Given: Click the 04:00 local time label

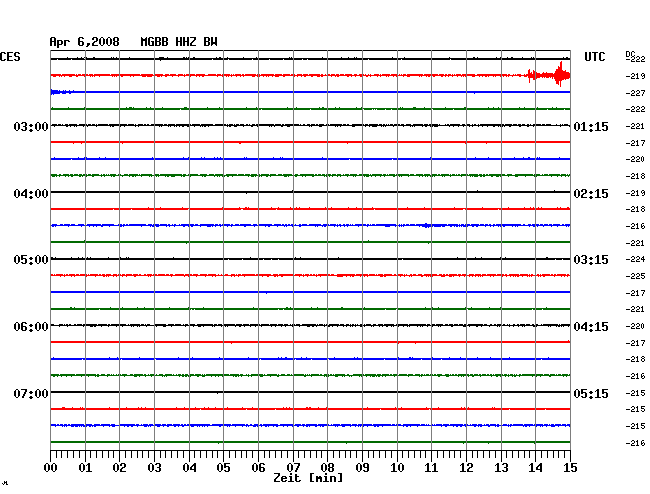Looking at the screenshot, I should tap(31, 194).
